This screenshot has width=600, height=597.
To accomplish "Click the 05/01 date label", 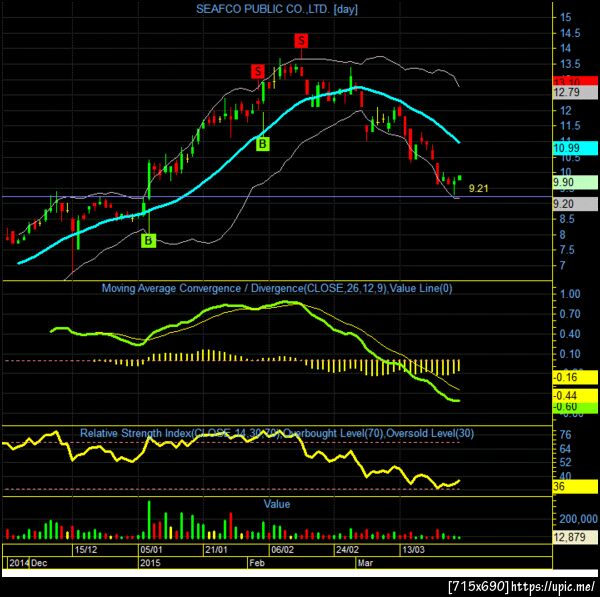I will pos(152,550).
